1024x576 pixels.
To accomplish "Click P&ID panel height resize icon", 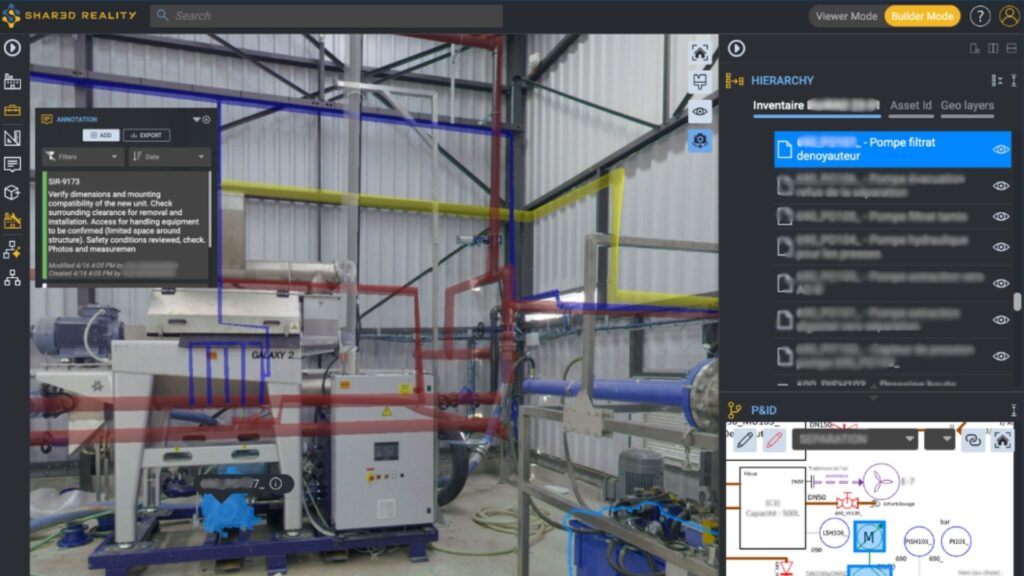I will click(1014, 410).
